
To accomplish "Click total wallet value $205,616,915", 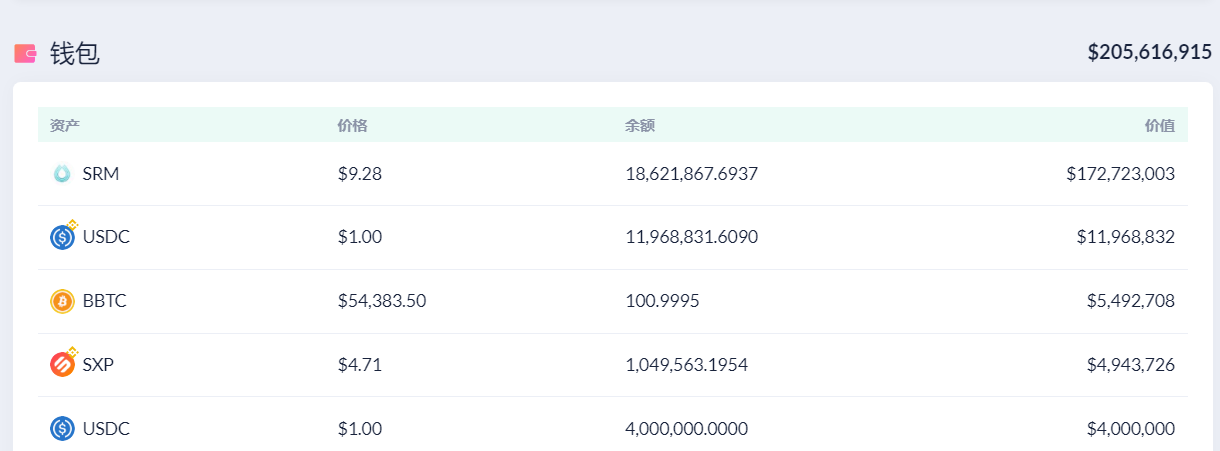I will tap(1149, 52).
